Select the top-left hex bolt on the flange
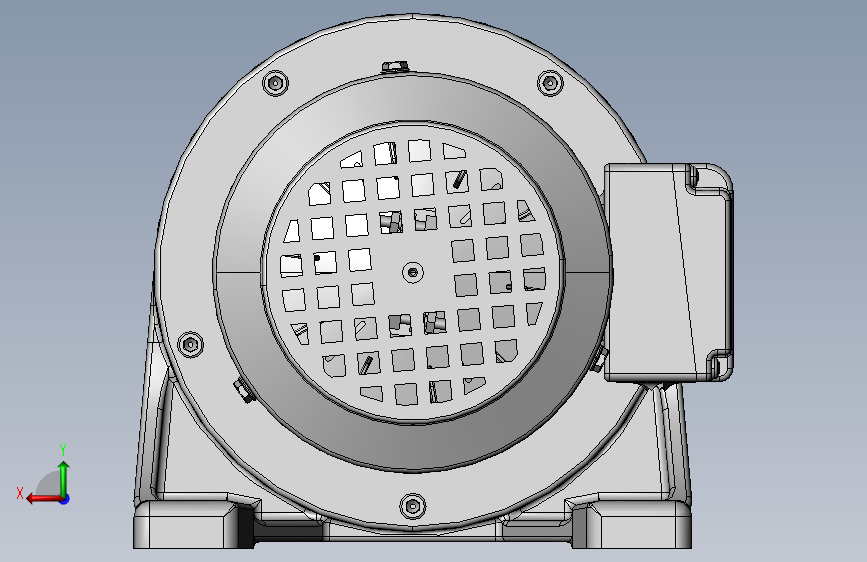 (275, 84)
